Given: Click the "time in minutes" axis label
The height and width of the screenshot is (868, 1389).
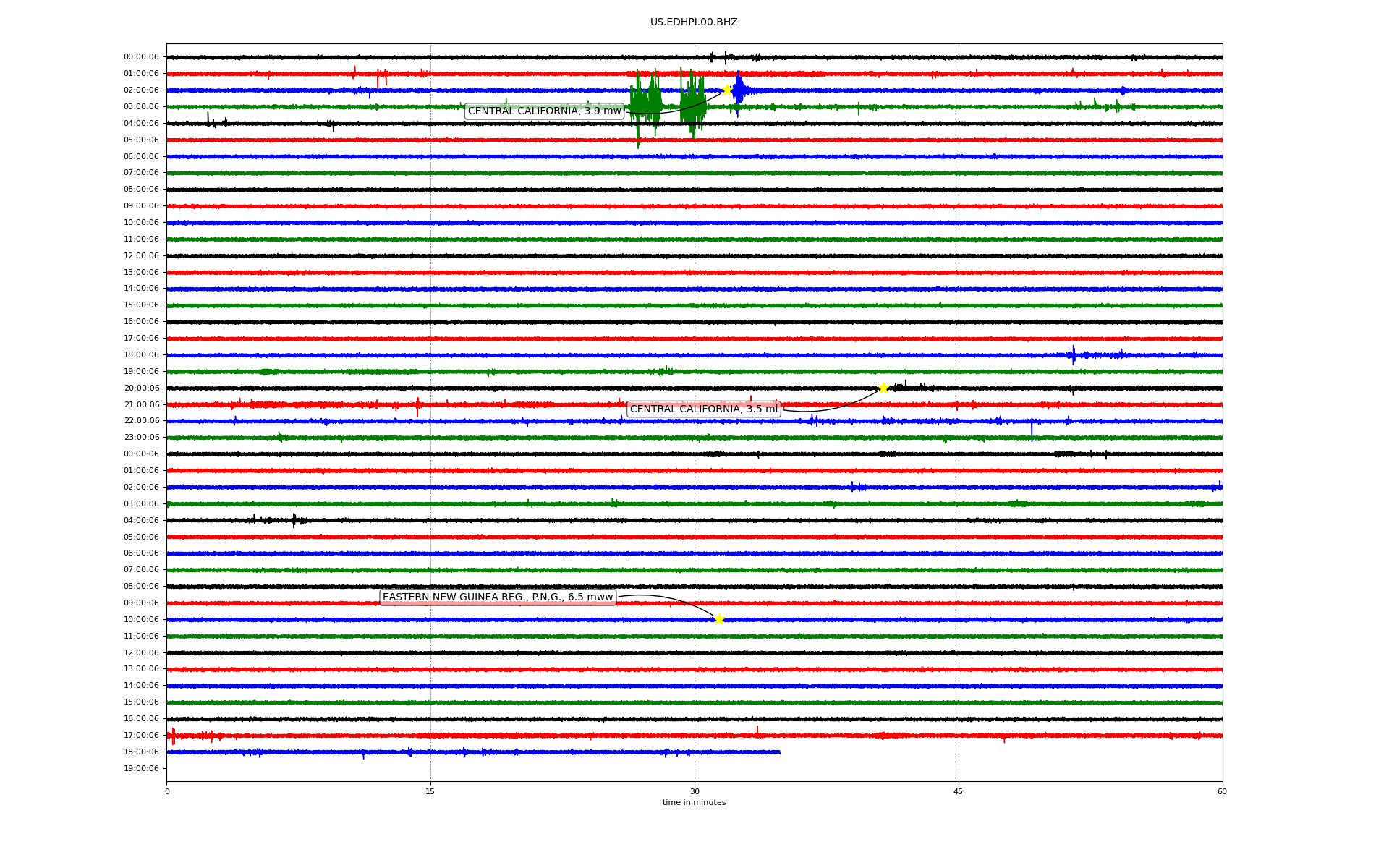Looking at the screenshot, I should 694,802.
